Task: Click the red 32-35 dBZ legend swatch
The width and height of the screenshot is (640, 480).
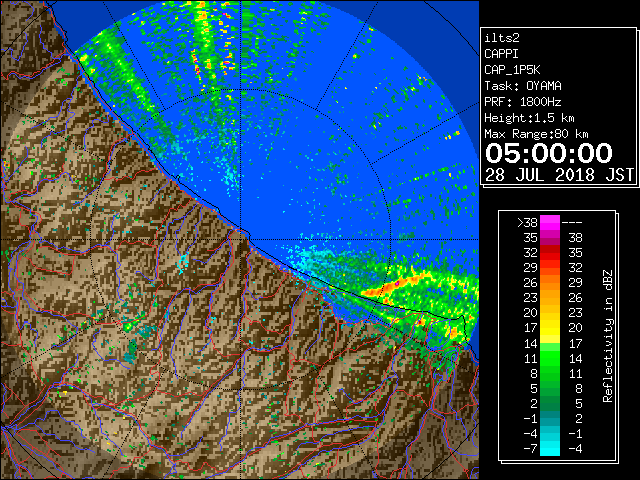Action: [550, 253]
